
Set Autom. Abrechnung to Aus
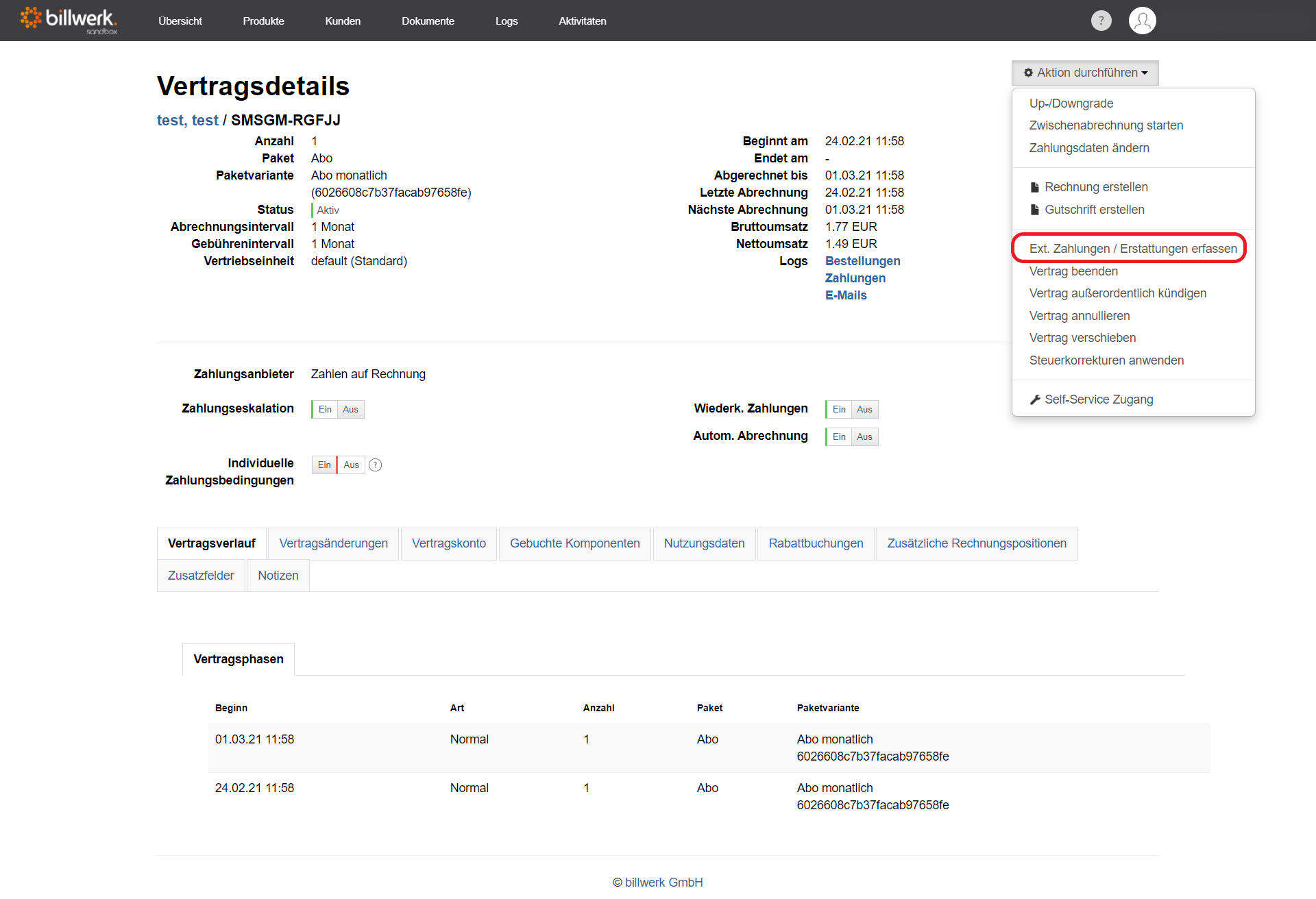point(864,436)
